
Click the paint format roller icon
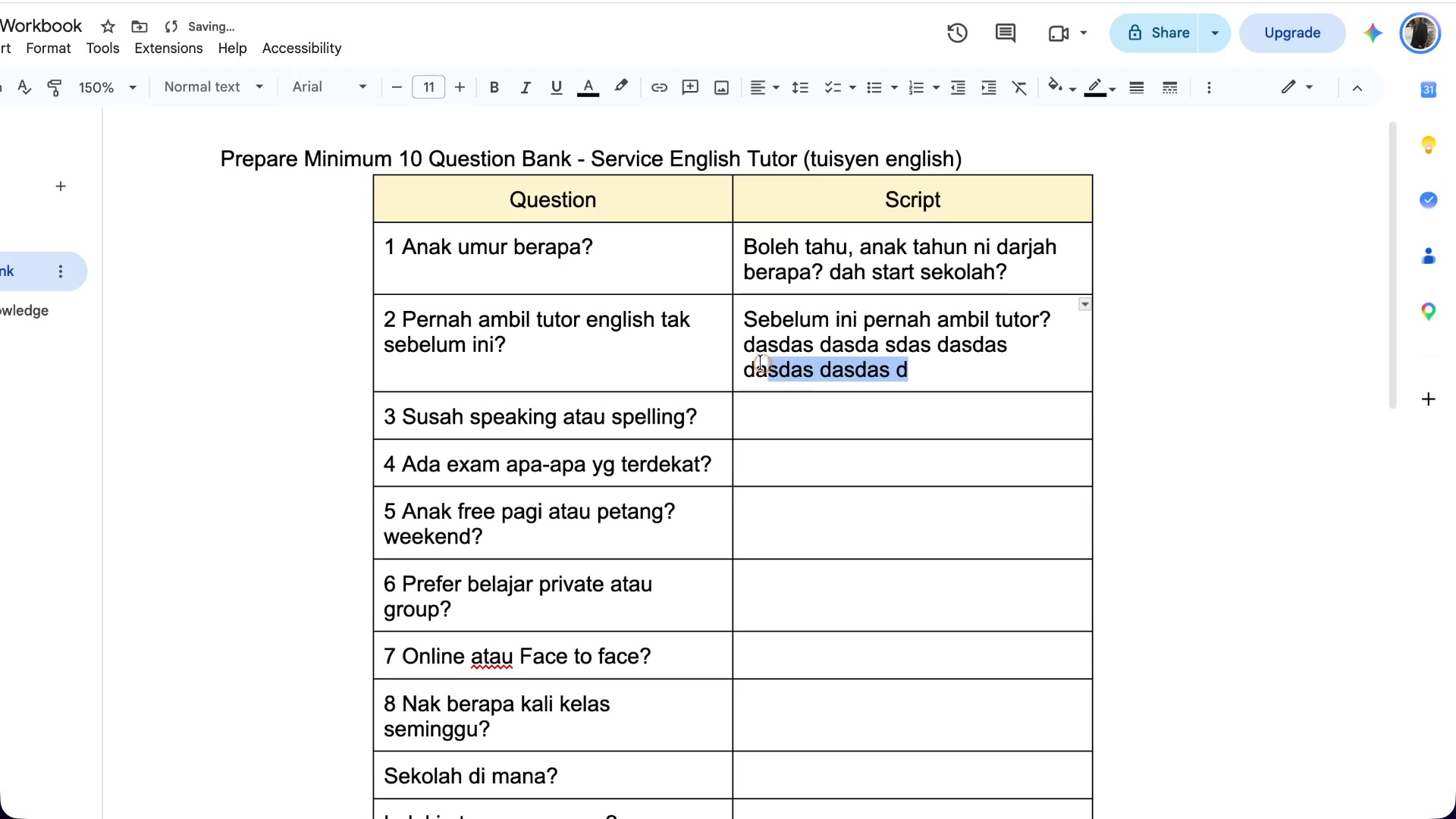point(54,87)
